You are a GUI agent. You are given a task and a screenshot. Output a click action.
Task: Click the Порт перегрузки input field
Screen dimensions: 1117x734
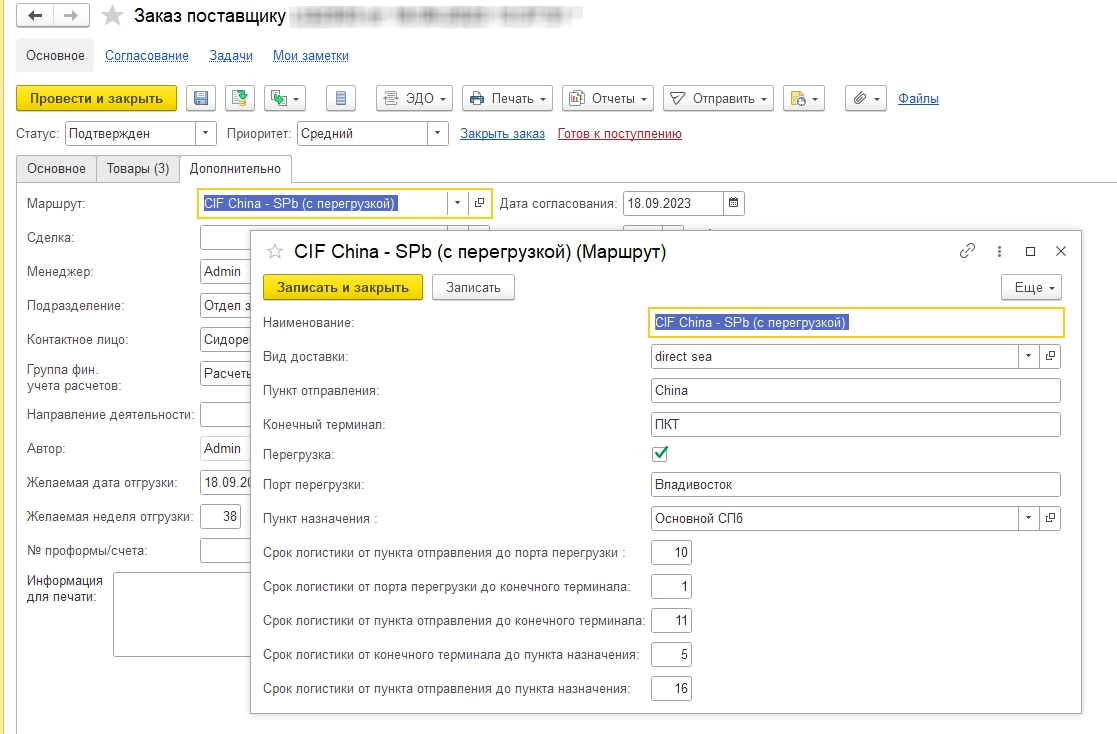856,485
